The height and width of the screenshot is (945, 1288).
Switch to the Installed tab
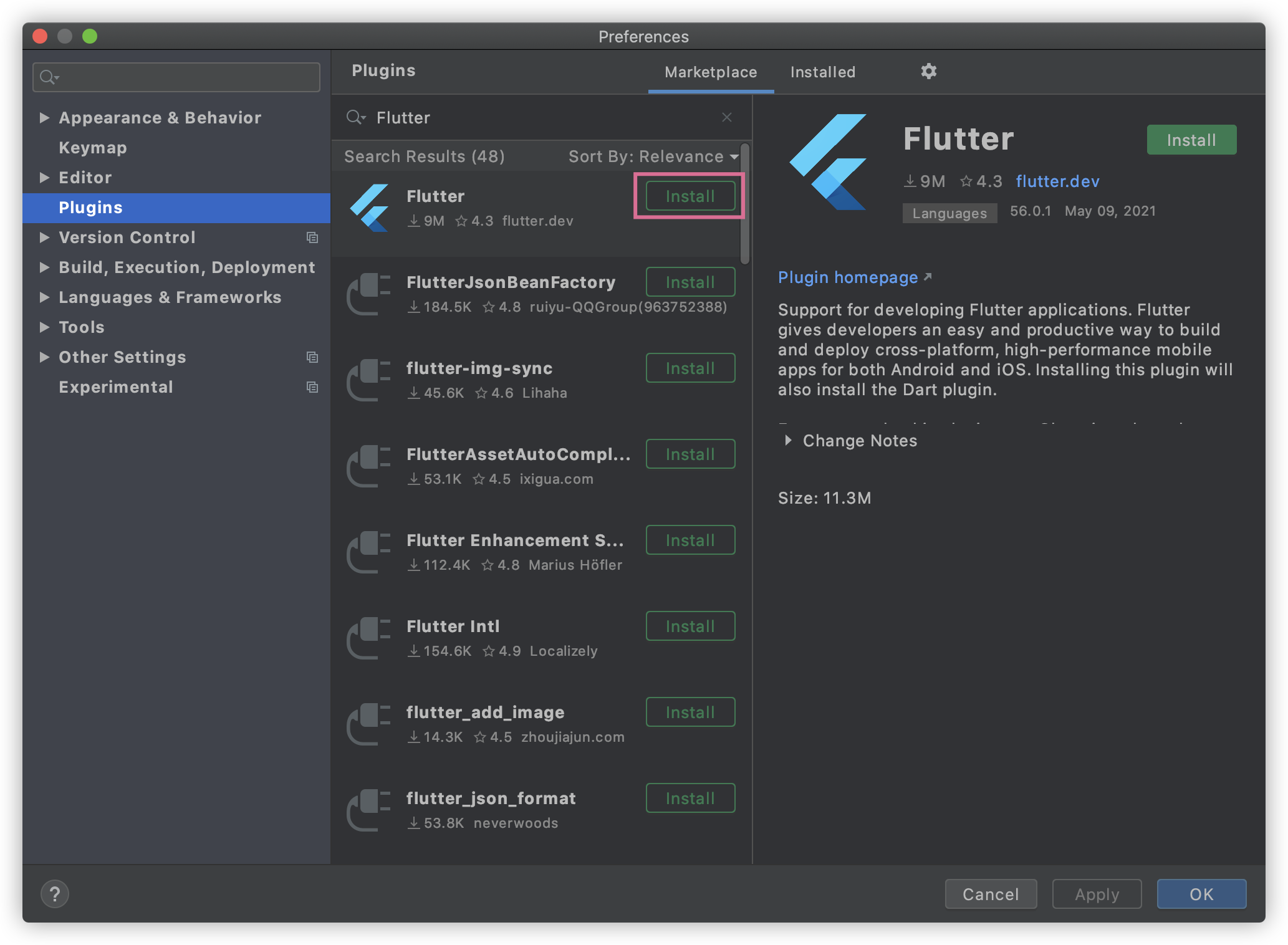point(822,72)
